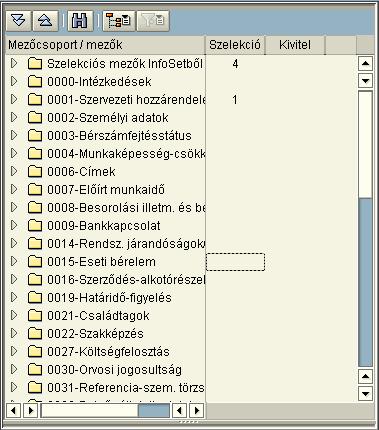This screenshot has width=379, height=430.
Task: Click folder icon of 0015-Eseti bérelem
Action: pyautogui.click(x=35, y=261)
